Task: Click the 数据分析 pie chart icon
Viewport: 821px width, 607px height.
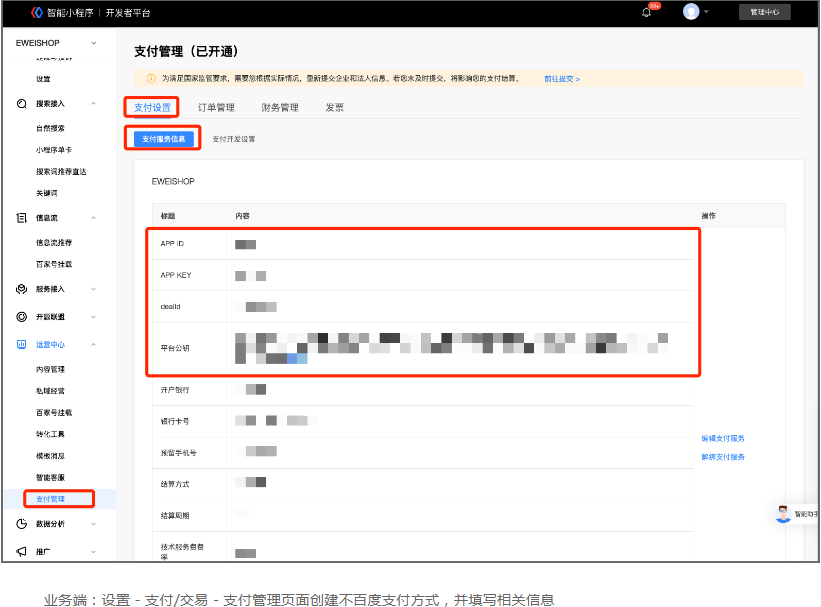Action: (x=22, y=523)
